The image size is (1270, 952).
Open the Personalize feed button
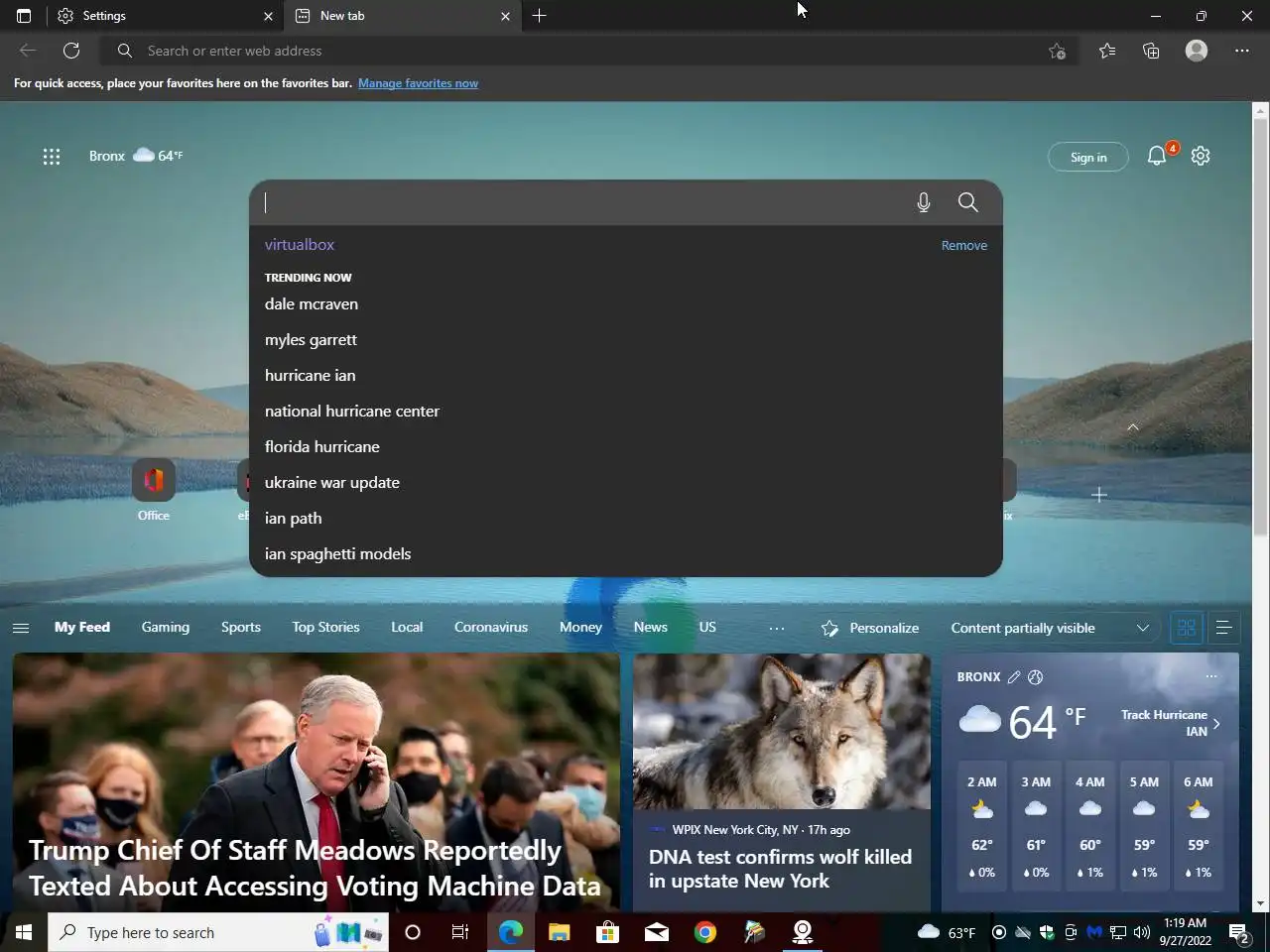(870, 628)
